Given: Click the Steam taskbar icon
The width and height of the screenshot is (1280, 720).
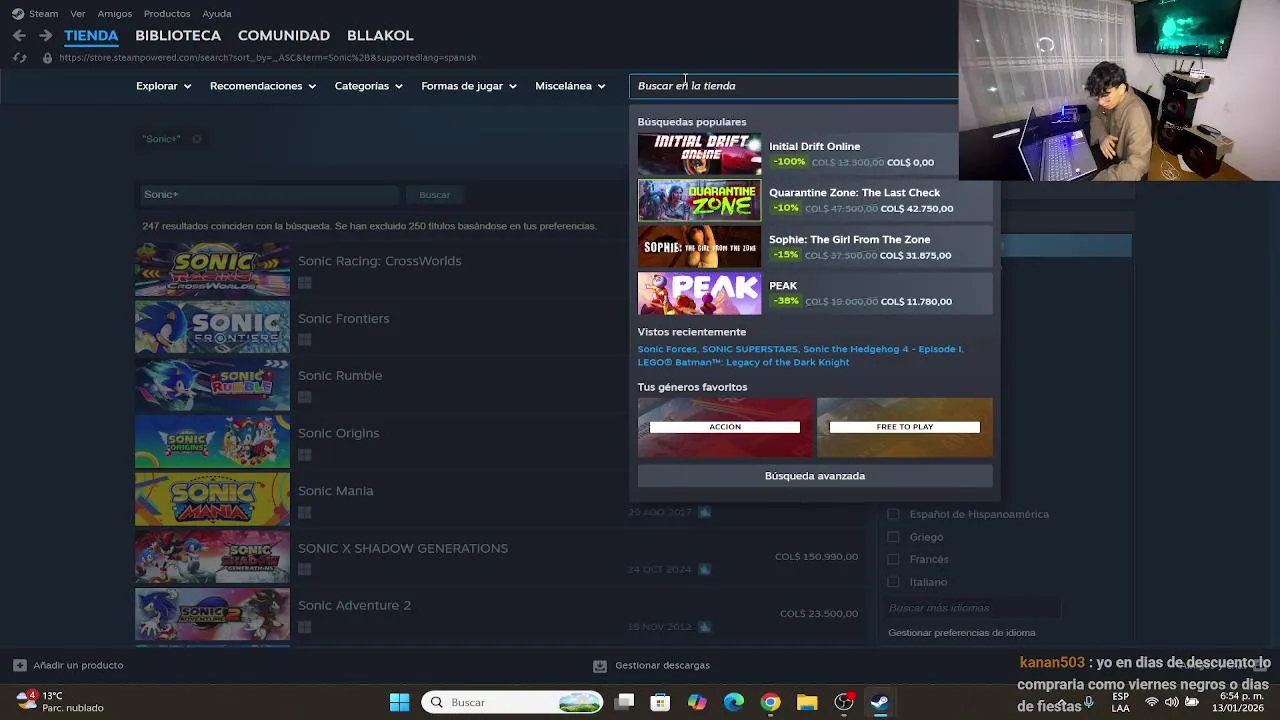Looking at the screenshot, I should [x=880, y=702].
